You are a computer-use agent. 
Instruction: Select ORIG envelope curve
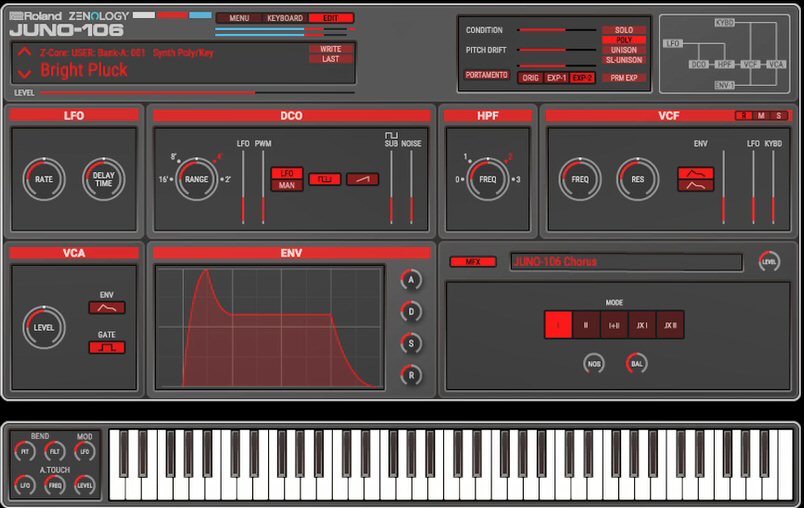(x=530, y=78)
